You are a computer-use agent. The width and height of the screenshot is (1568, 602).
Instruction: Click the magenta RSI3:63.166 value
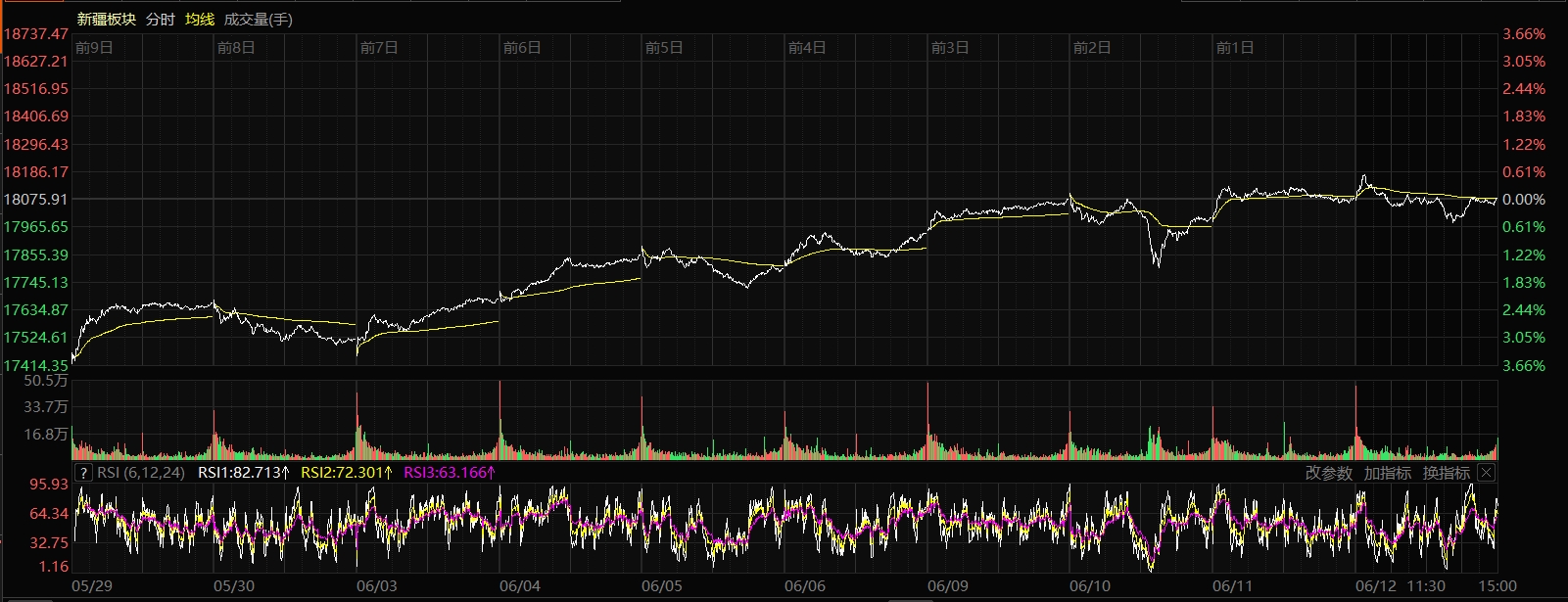click(x=450, y=473)
